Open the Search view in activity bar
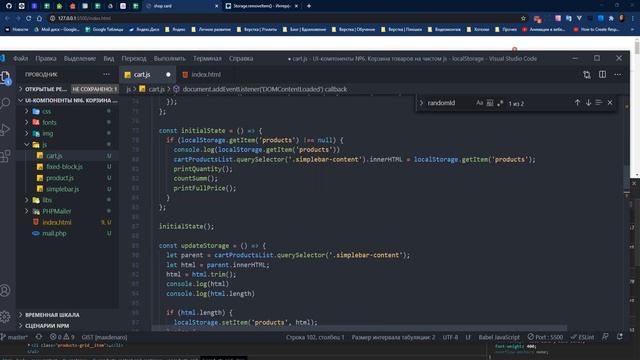This screenshot has width=640, height=360. click(6, 103)
